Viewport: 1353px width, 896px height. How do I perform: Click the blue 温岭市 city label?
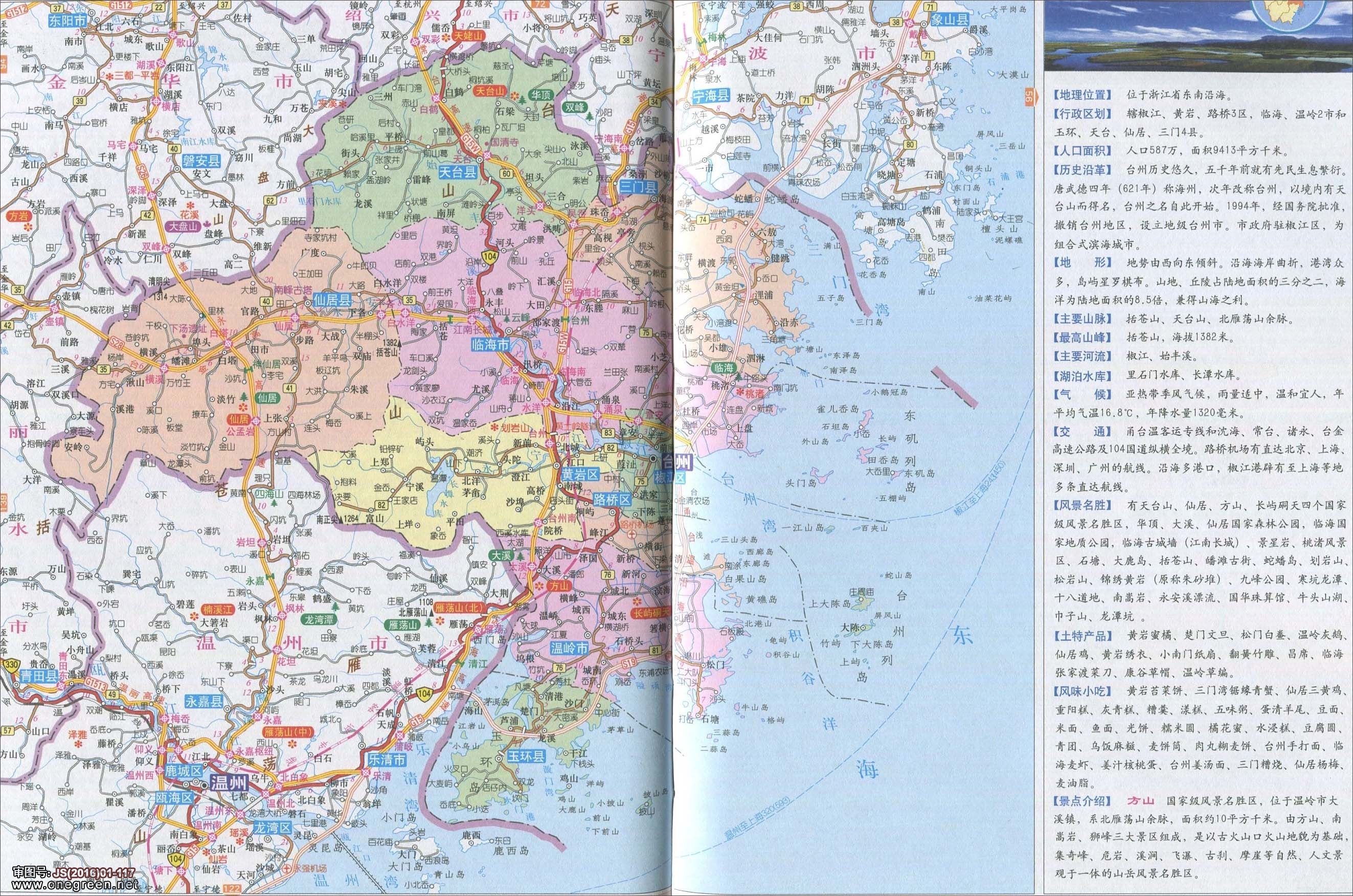[x=569, y=648]
